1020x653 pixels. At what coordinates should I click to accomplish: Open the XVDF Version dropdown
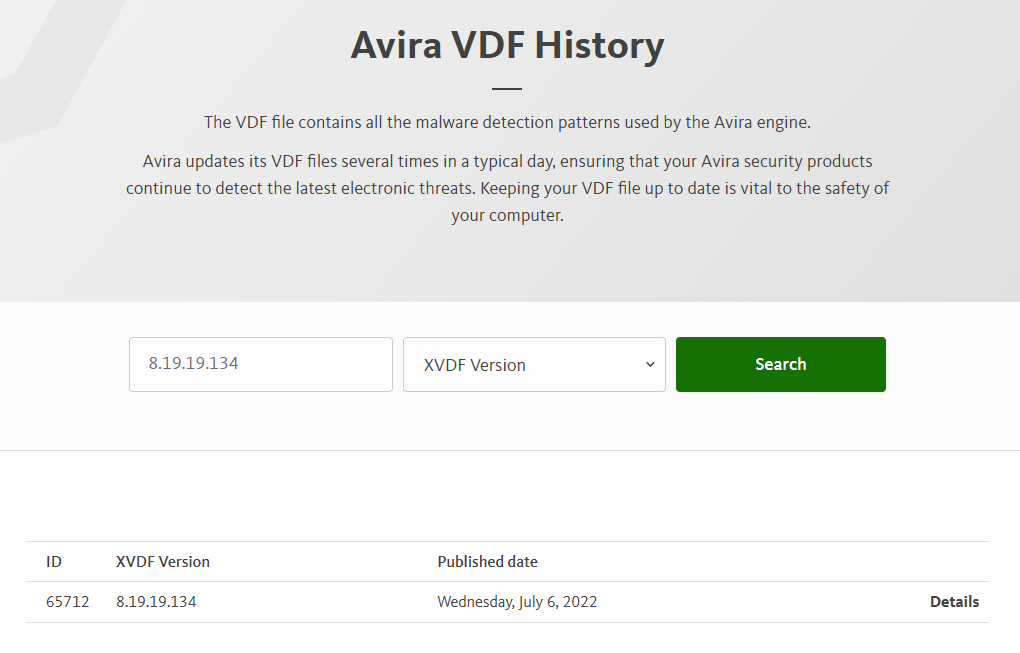click(x=534, y=365)
